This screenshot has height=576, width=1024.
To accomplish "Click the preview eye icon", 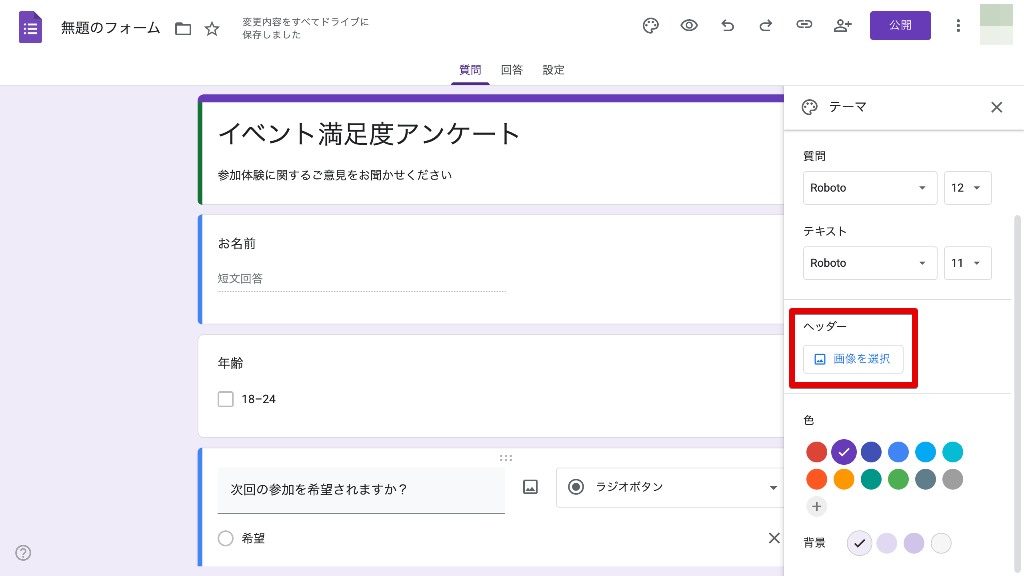I will (689, 26).
